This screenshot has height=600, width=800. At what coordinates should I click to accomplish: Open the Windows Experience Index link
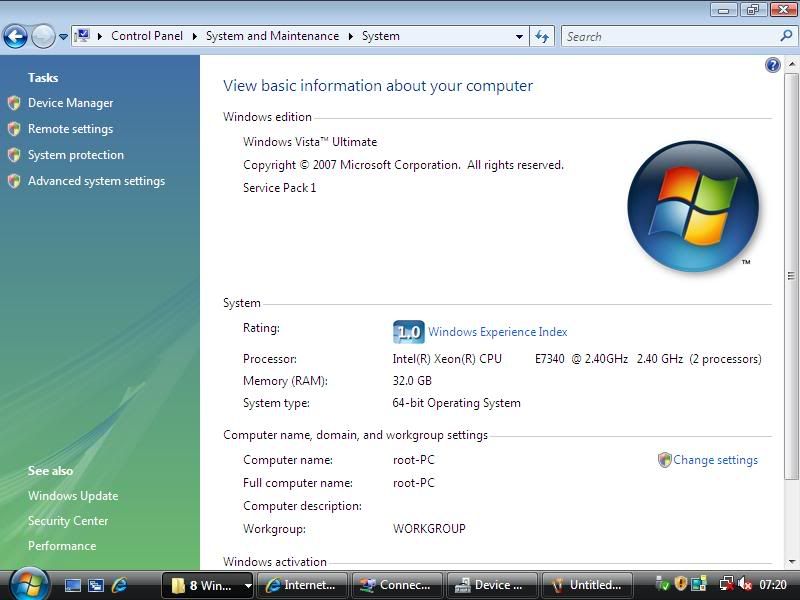(x=497, y=332)
